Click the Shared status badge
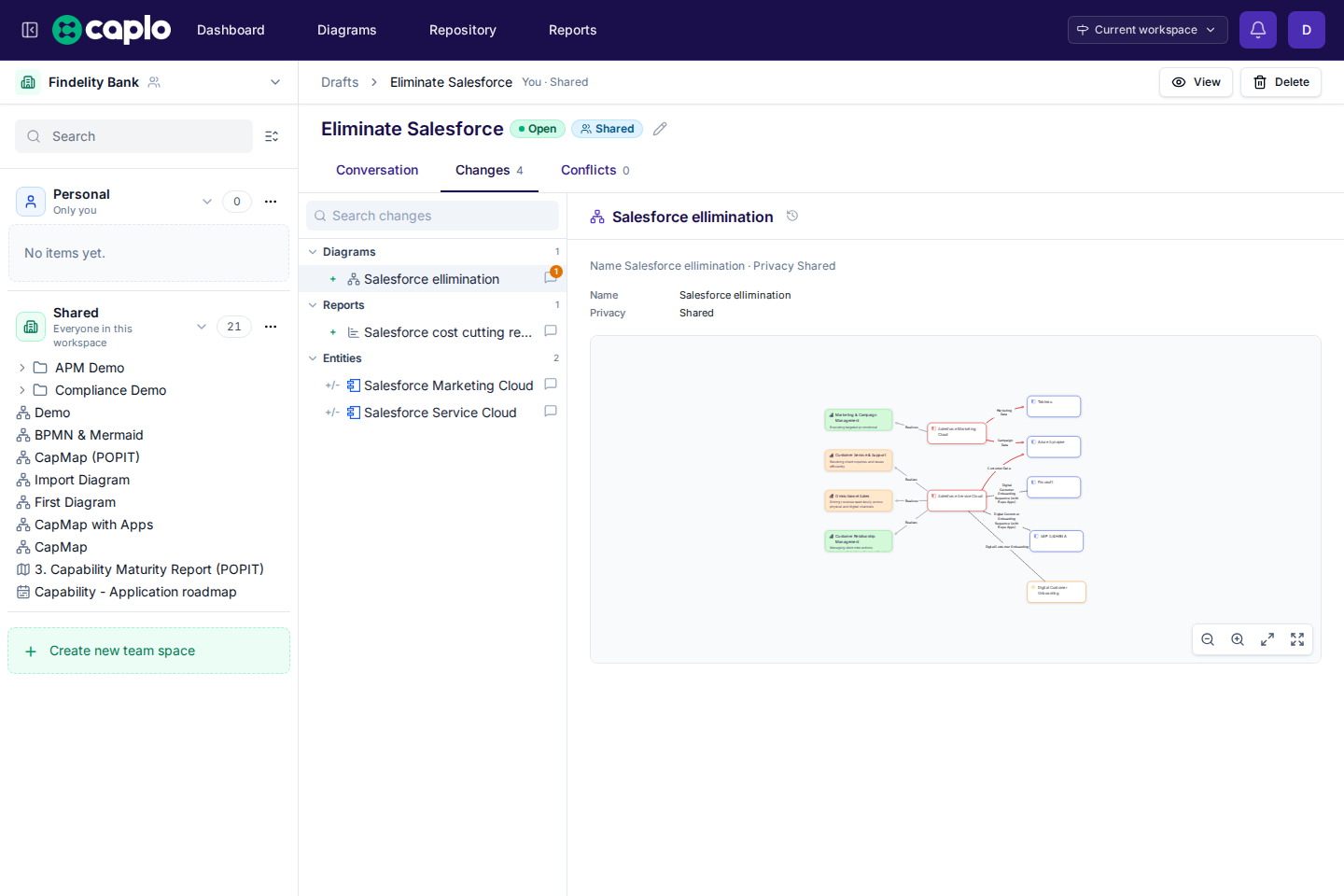 pyautogui.click(x=607, y=129)
